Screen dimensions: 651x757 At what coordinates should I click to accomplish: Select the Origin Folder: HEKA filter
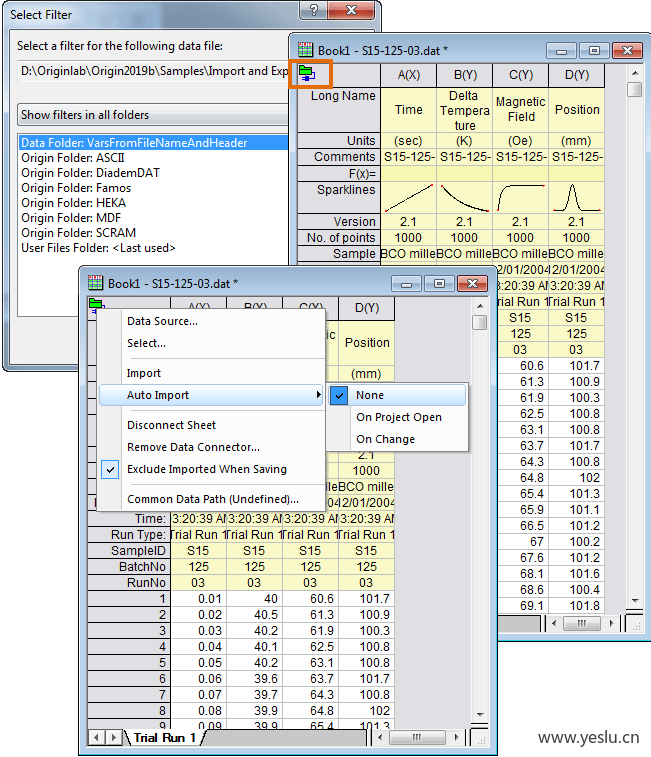point(73,203)
